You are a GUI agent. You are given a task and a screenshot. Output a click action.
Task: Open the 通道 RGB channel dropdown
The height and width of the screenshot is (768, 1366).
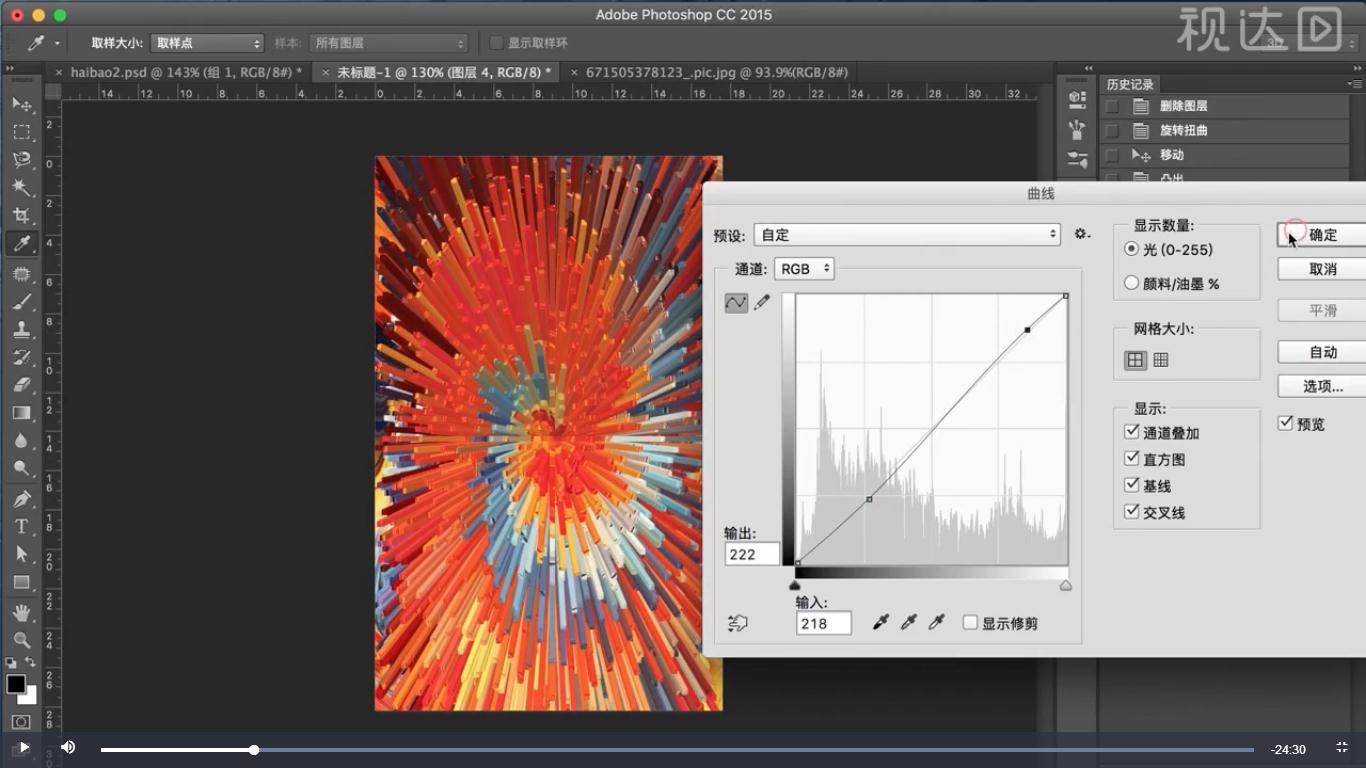click(803, 269)
